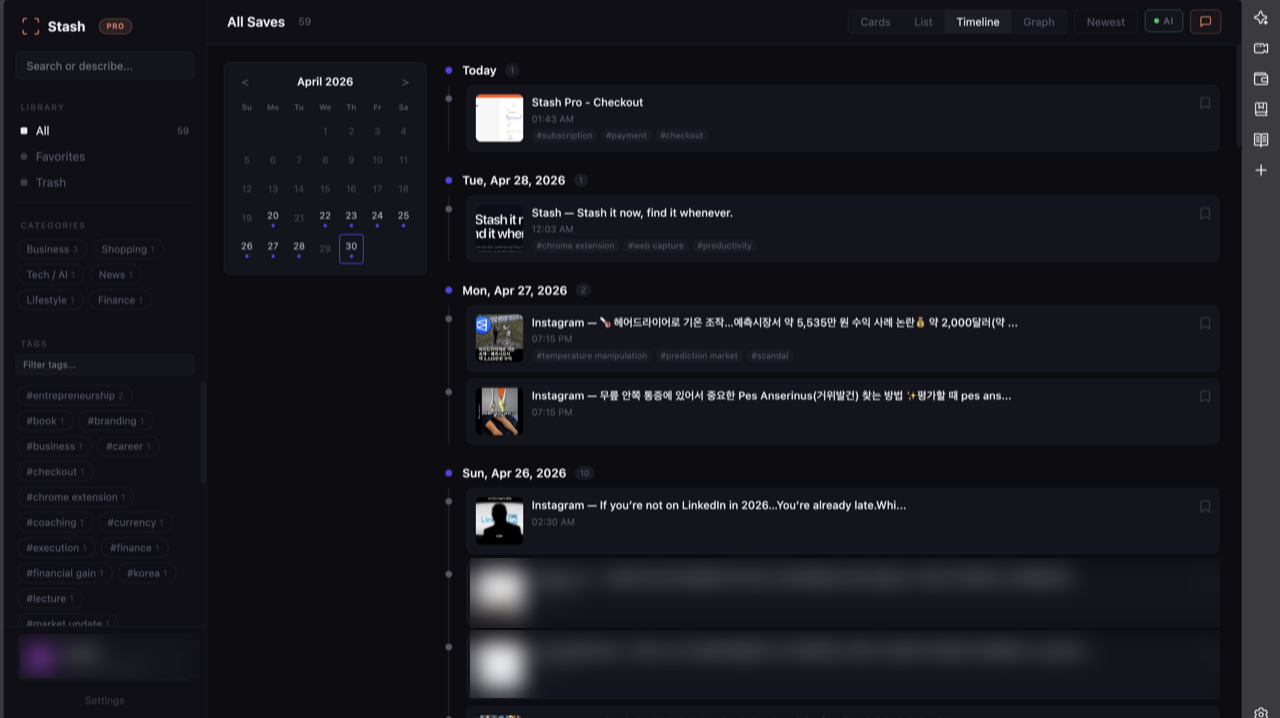Screen dimensions: 1280x718
Task: Select #career tag
Action: coord(129,446)
